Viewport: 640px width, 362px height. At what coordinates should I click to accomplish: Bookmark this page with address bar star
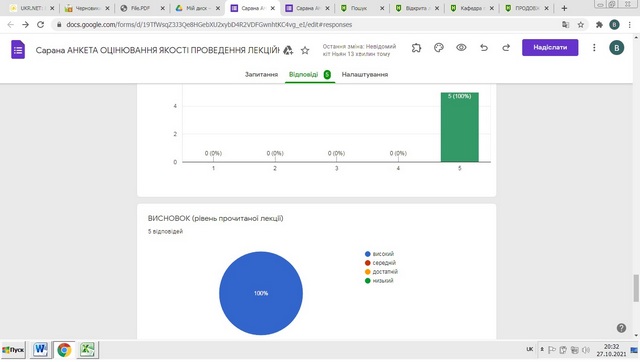(581, 24)
